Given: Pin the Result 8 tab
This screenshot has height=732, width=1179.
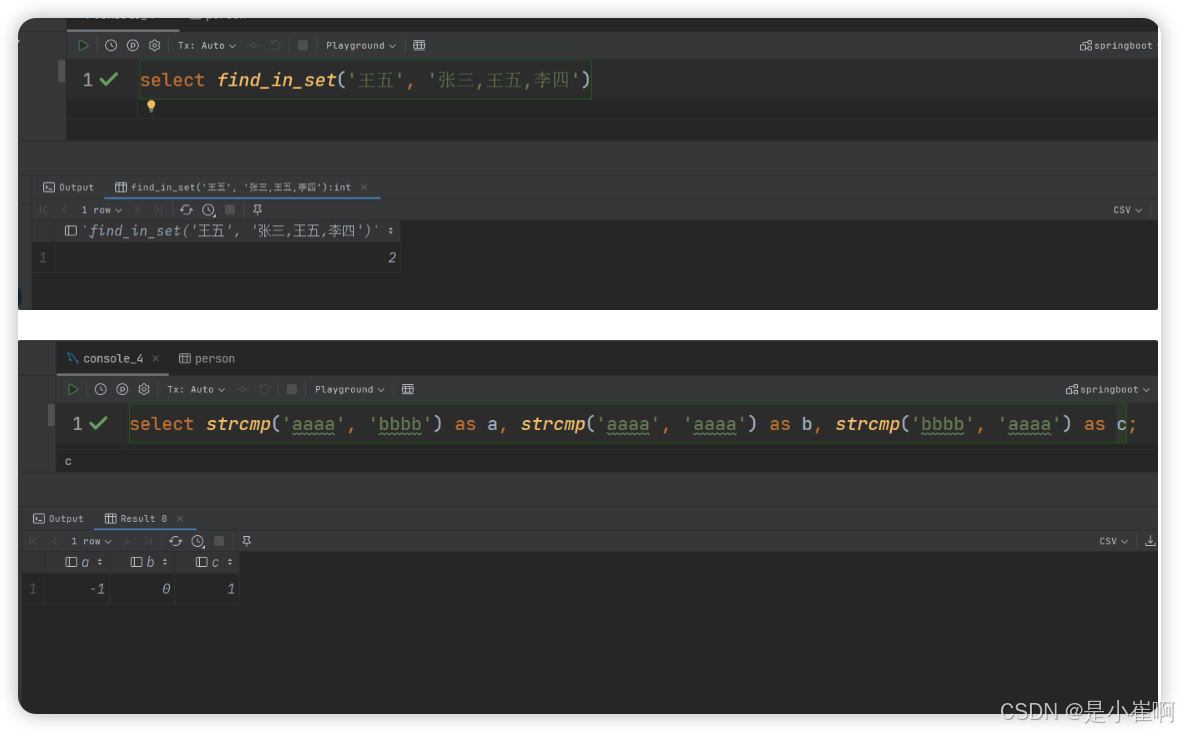Looking at the screenshot, I should [x=246, y=541].
